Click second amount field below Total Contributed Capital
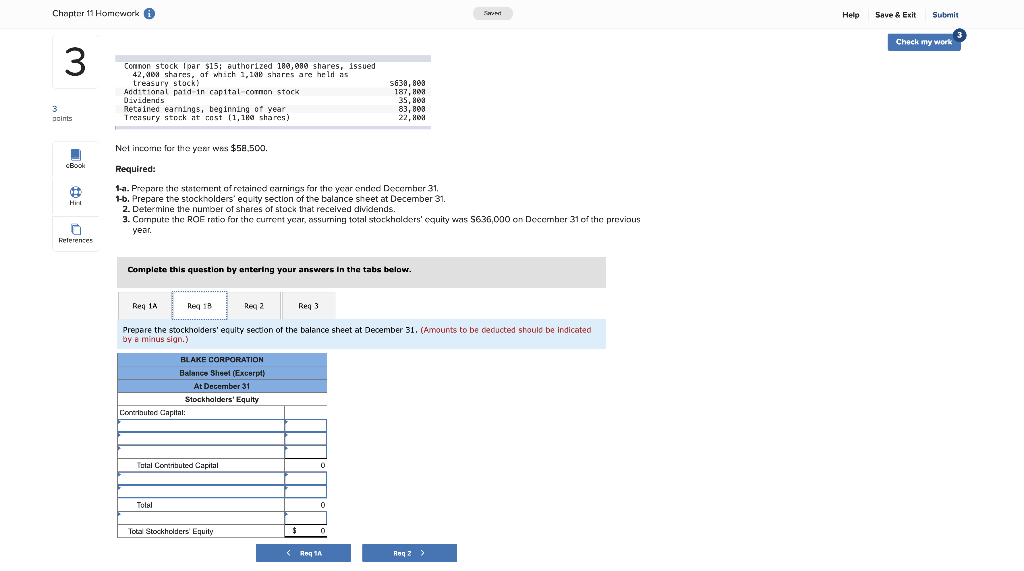 coord(306,491)
